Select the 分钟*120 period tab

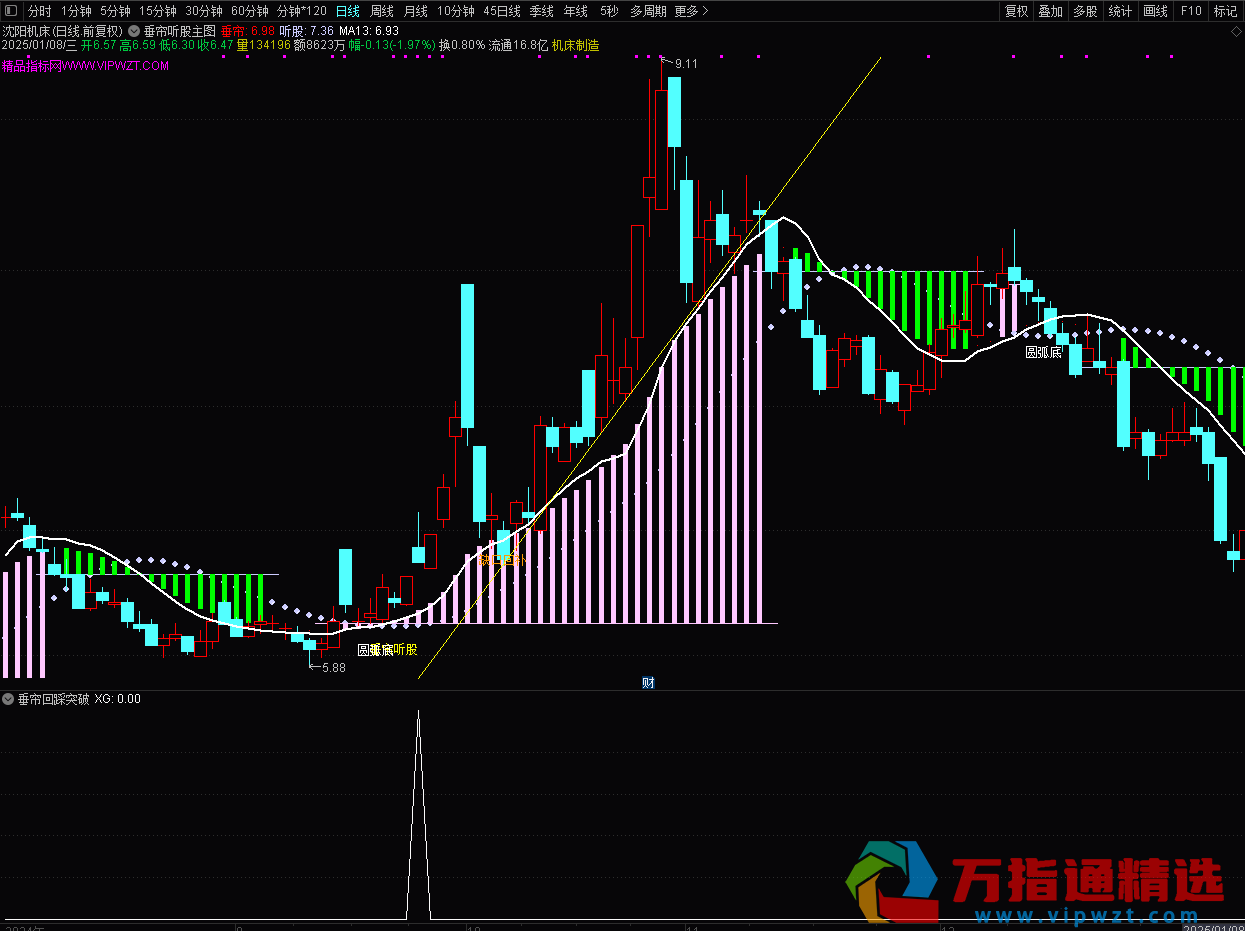click(302, 11)
